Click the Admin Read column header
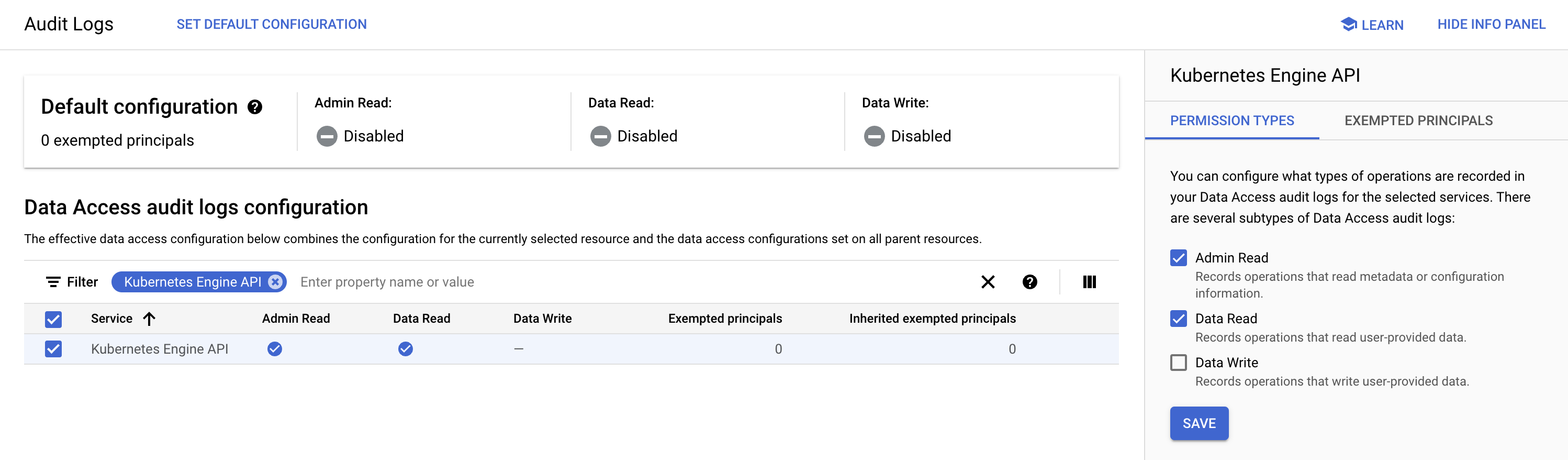 point(296,319)
